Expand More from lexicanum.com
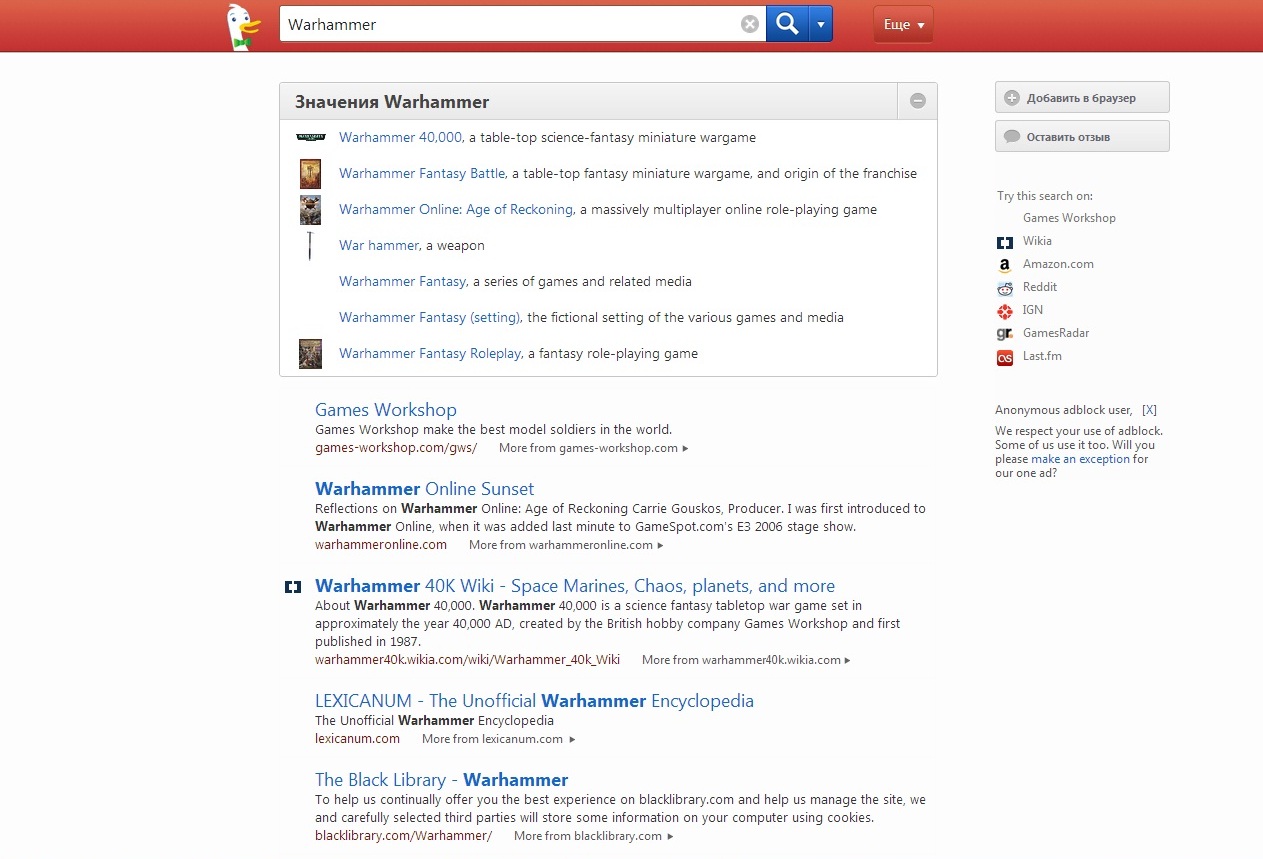 coord(498,739)
